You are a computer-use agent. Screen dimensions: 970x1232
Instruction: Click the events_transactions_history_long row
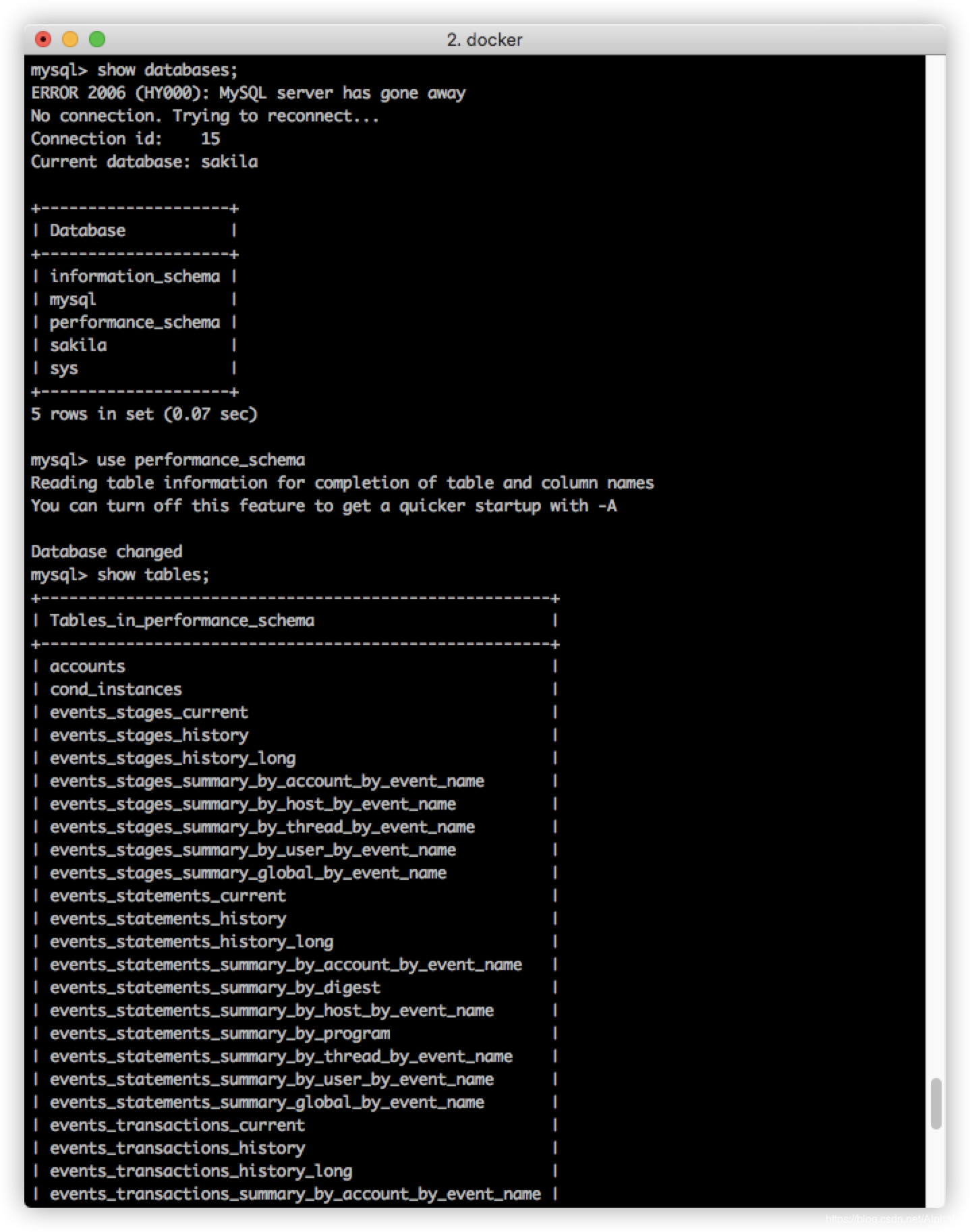[x=295, y=1171]
